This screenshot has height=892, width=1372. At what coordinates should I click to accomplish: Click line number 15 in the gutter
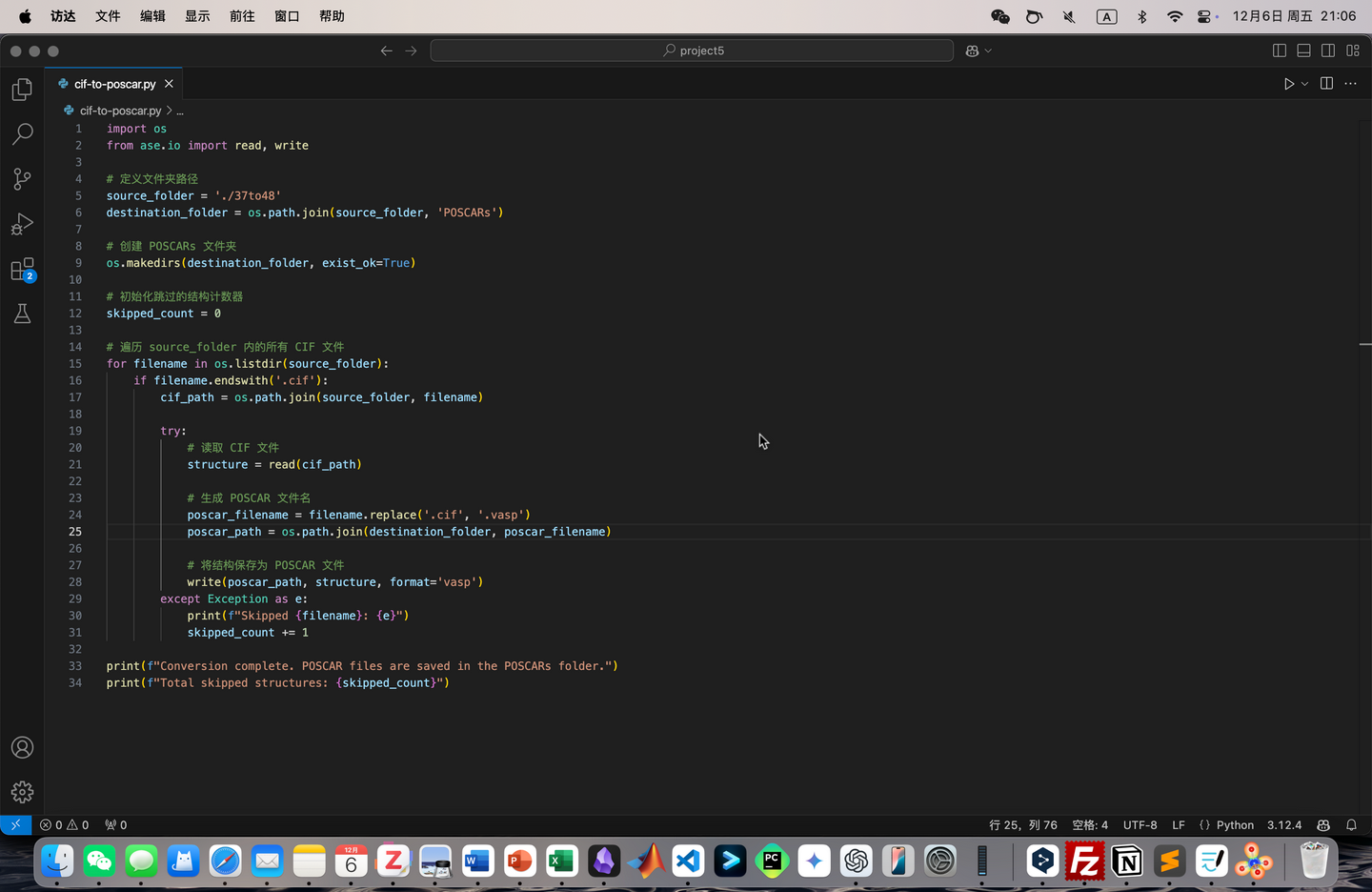point(75,364)
